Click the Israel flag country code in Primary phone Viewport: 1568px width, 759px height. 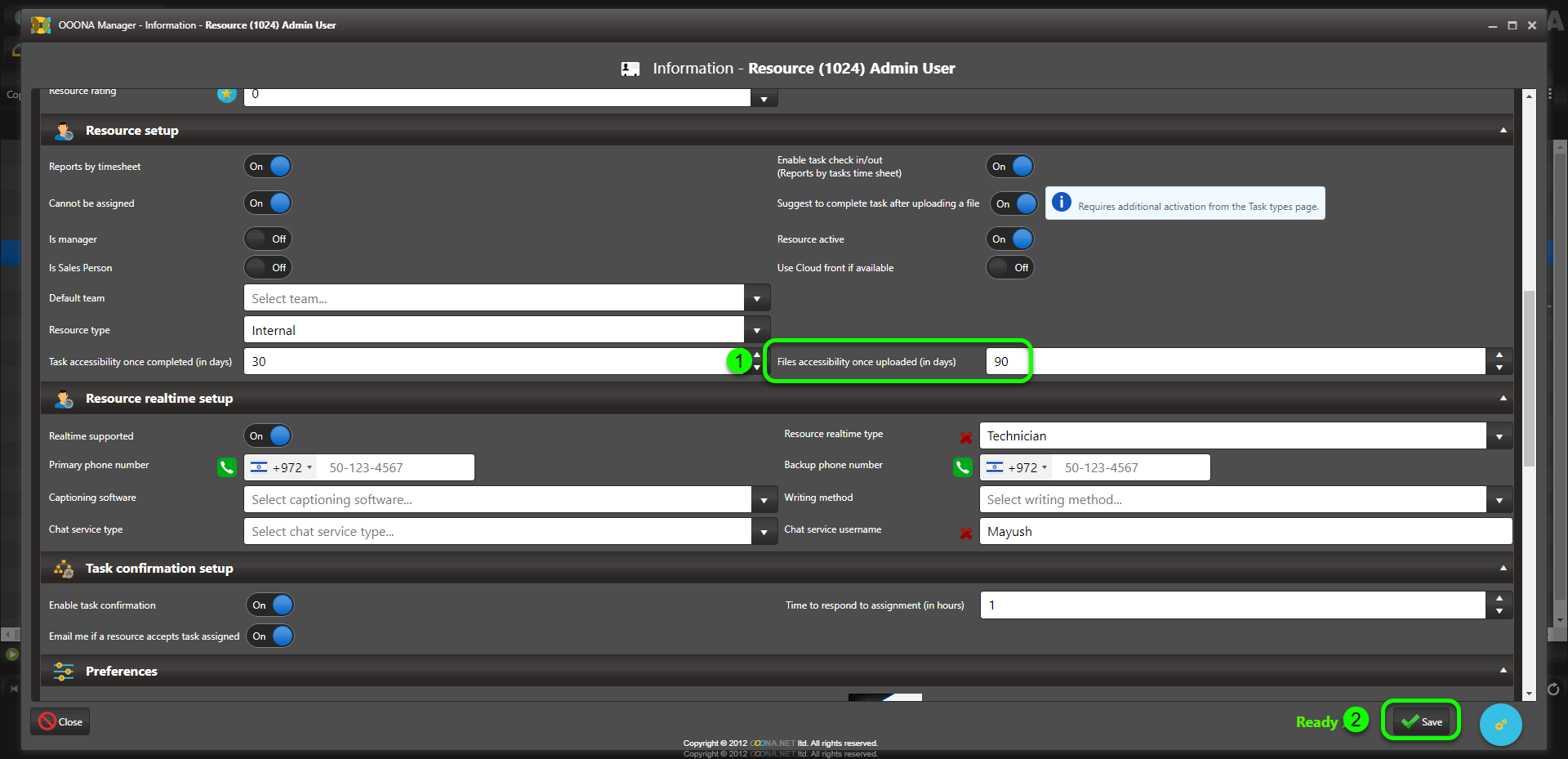[x=281, y=467]
